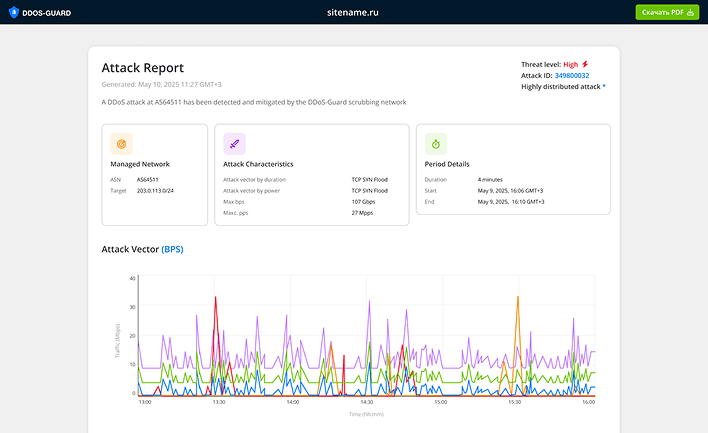Click the 107 Gbps Max bps value
708x433 pixels.
pyautogui.click(x=363, y=201)
